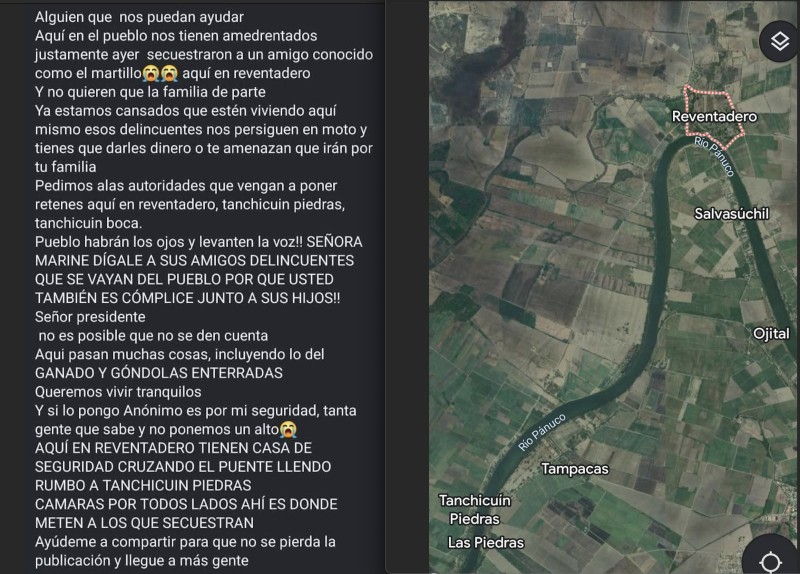800x574 pixels.
Task: Click the second crying emoji after martillo
Action: point(169,73)
